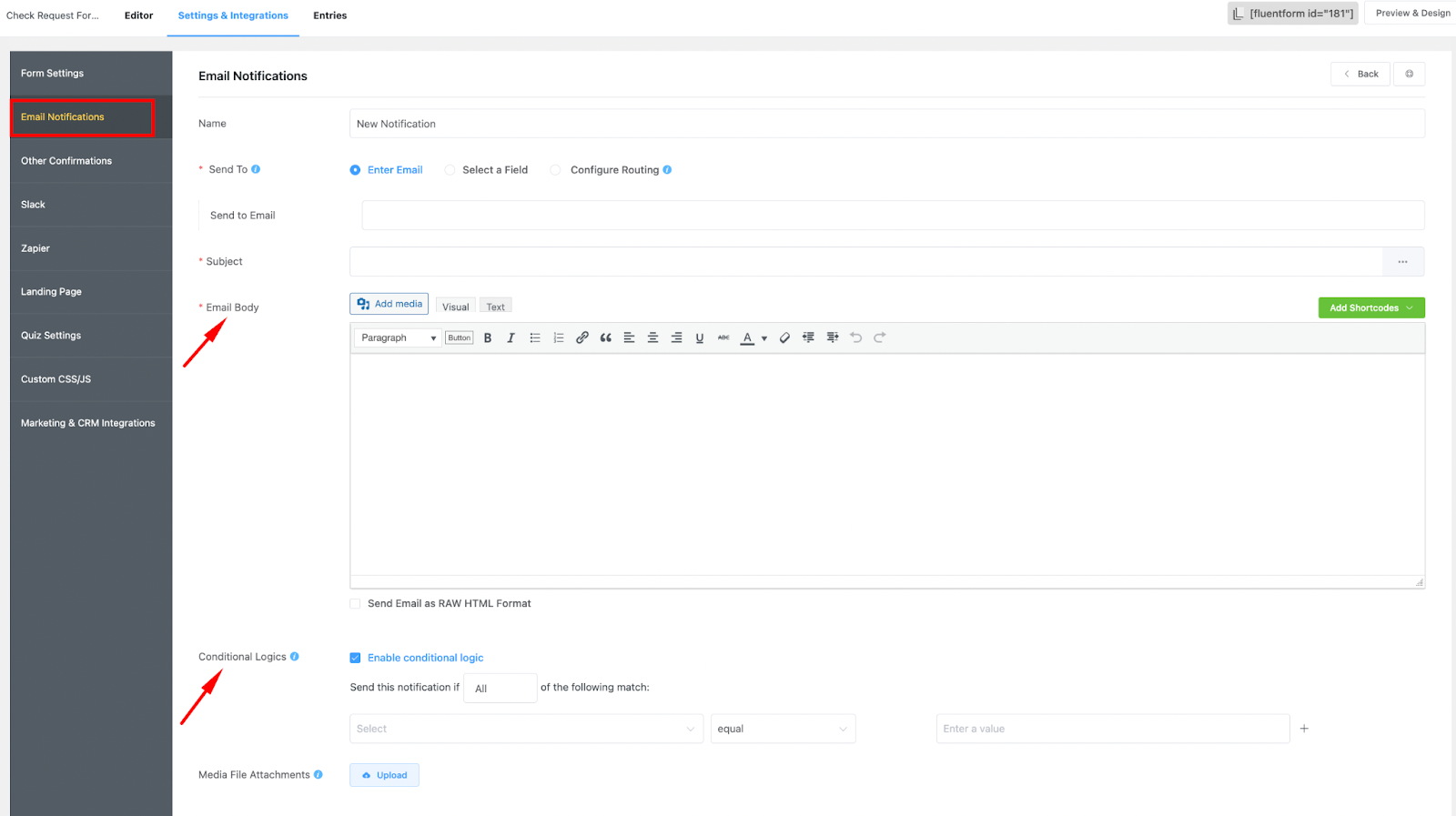Click the Subject input field
This screenshot has height=816, width=1456.
point(866,262)
